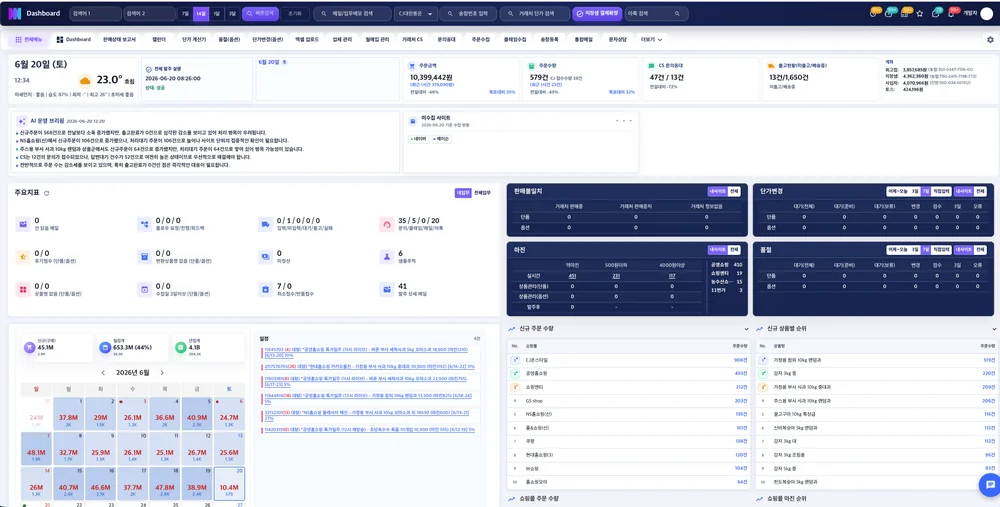Click the workflow icon beside 0/0/0
The height and width of the screenshot is (507, 1000).
[144, 224]
